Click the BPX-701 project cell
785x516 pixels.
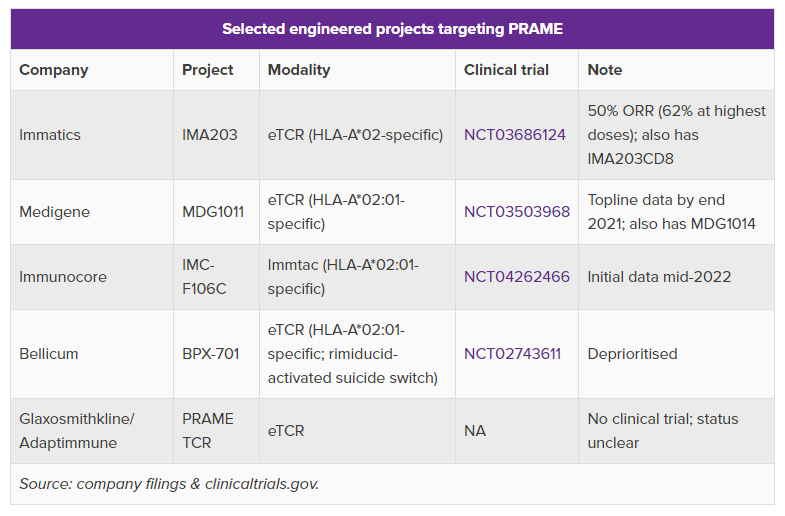click(x=211, y=354)
